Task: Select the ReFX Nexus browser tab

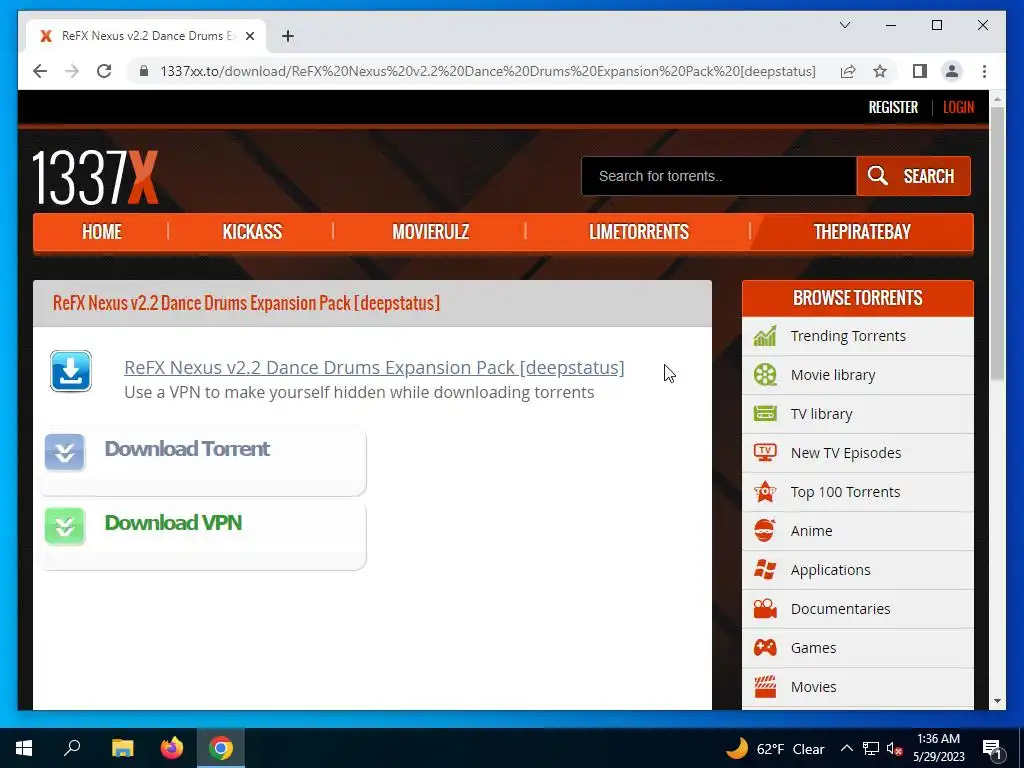Action: (x=145, y=36)
